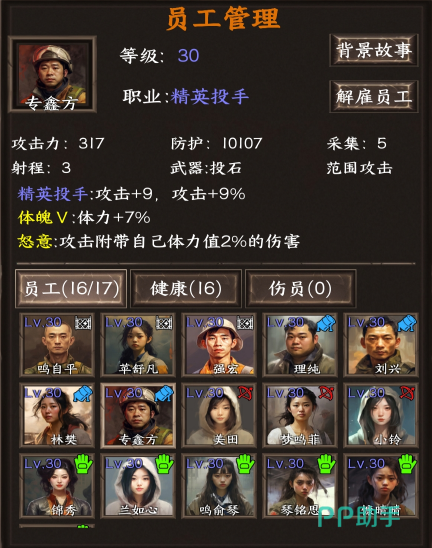The height and width of the screenshot is (548, 432).
Task: Select employee 鸣自平 portrait
Action: coord(57,345)
